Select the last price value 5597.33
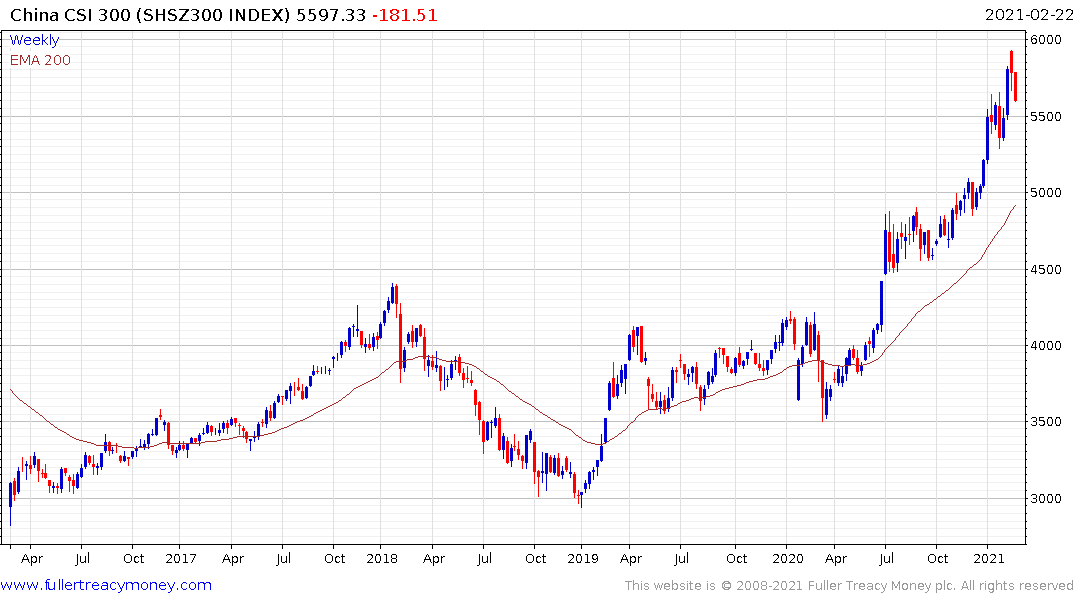1075x600 pixels. (x=330, y=15)
